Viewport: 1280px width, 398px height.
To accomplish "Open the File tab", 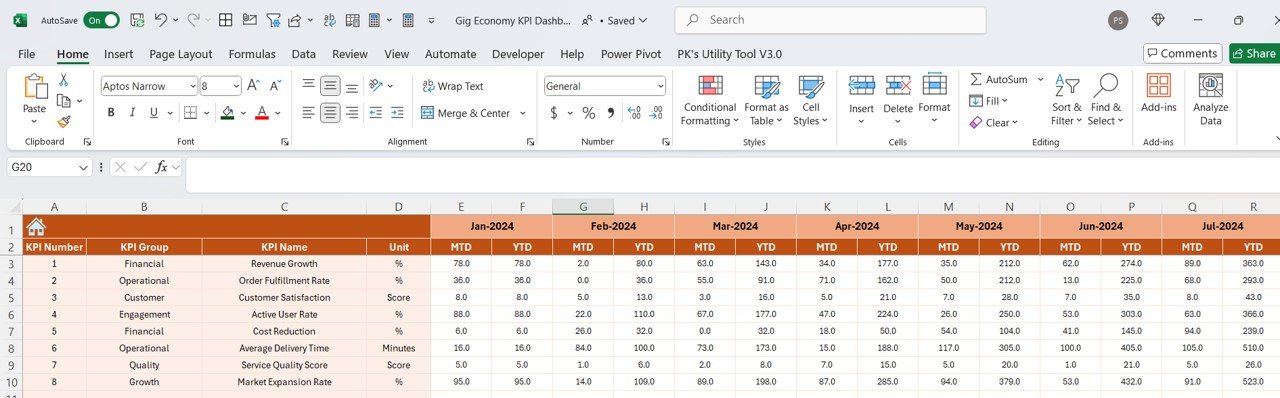I will (x=27, y=54).
